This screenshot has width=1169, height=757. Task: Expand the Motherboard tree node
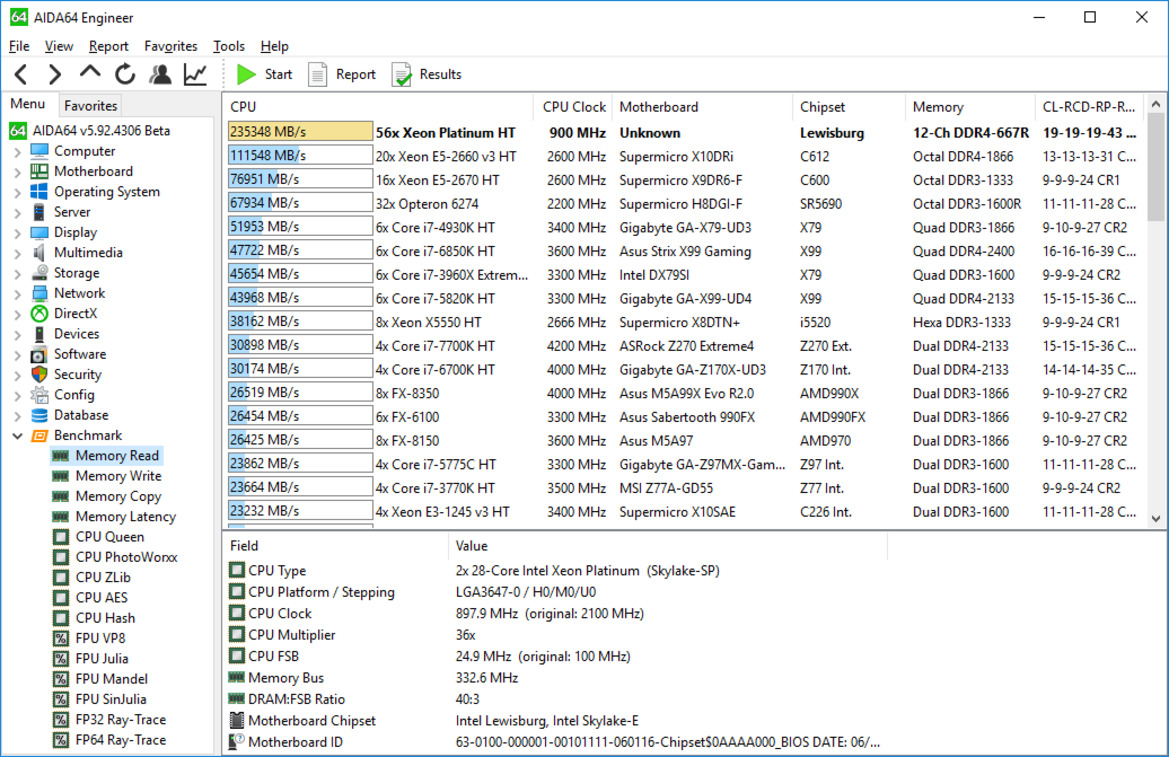pyautogui.click(x=17, y=172)
